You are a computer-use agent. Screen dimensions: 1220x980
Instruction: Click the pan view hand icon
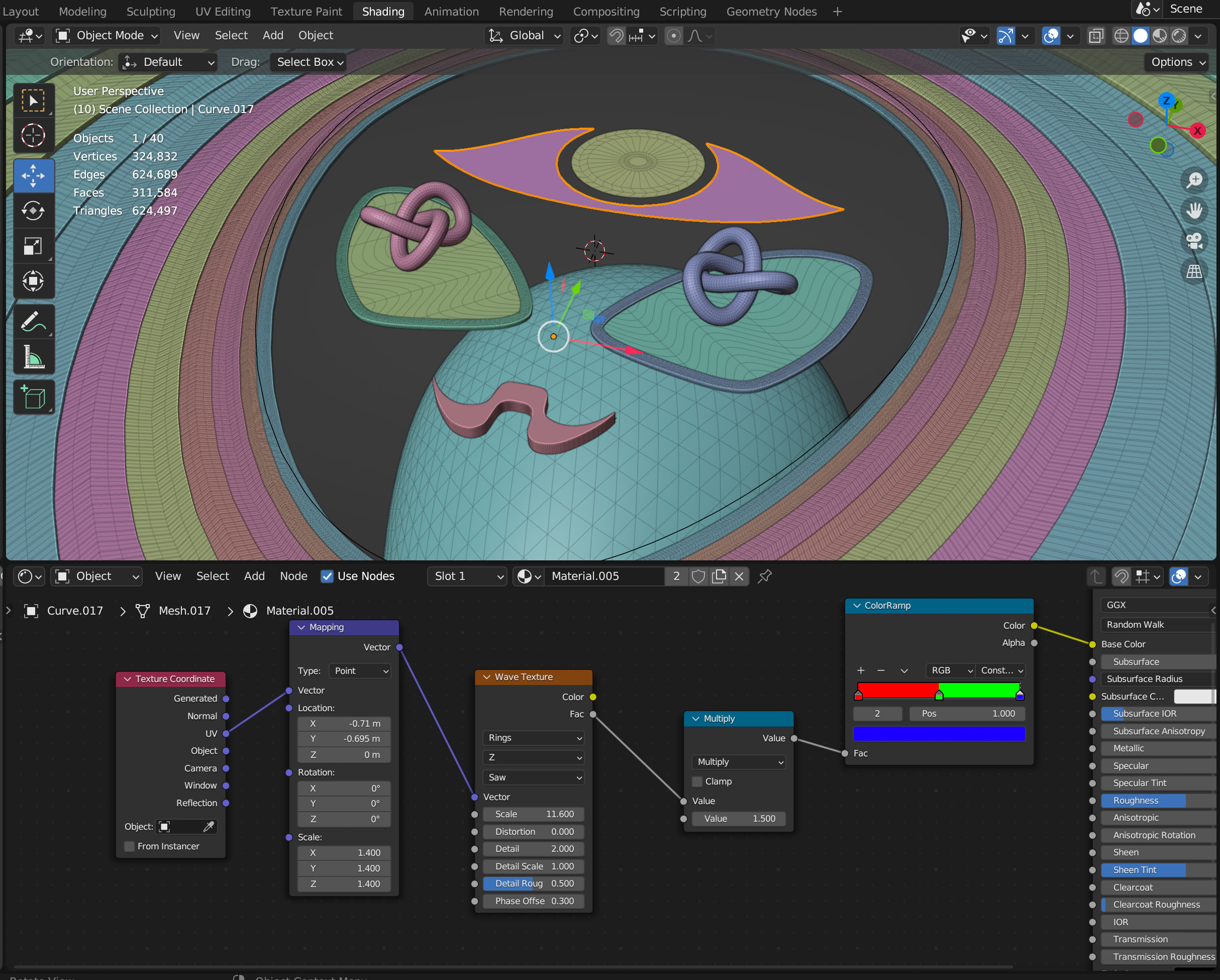tap(1194, 211)
